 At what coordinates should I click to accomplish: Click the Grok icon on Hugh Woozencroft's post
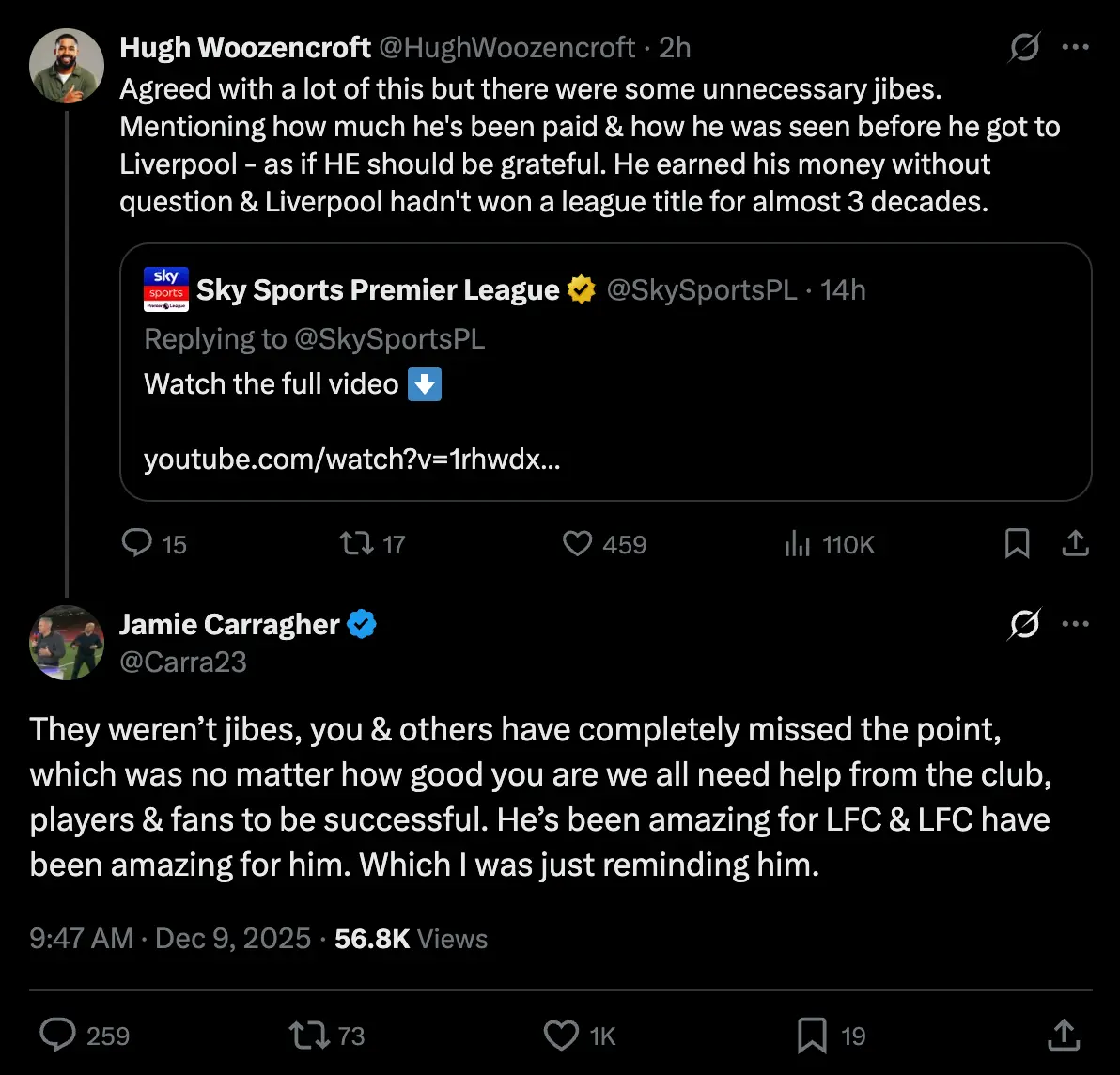[1024, 47]
